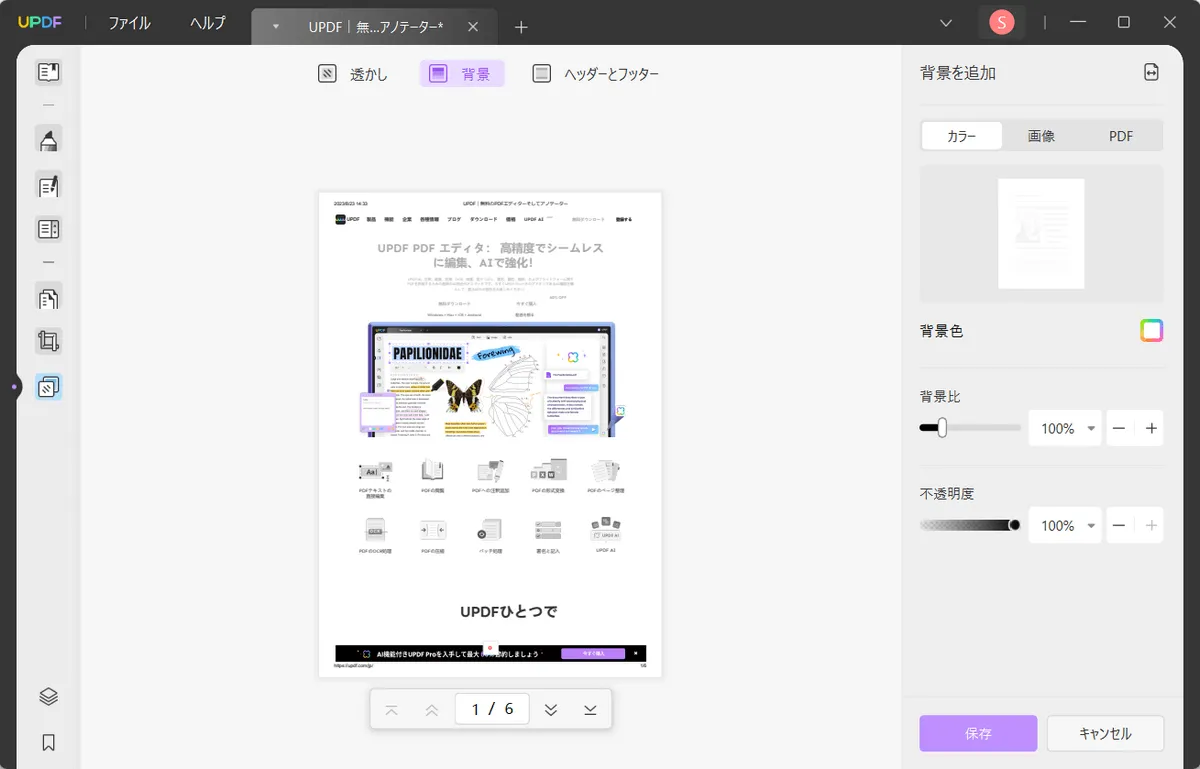This screenshot has width=1200, height=769.
Task: Click the PDF page preview
Action: (490, 435)
